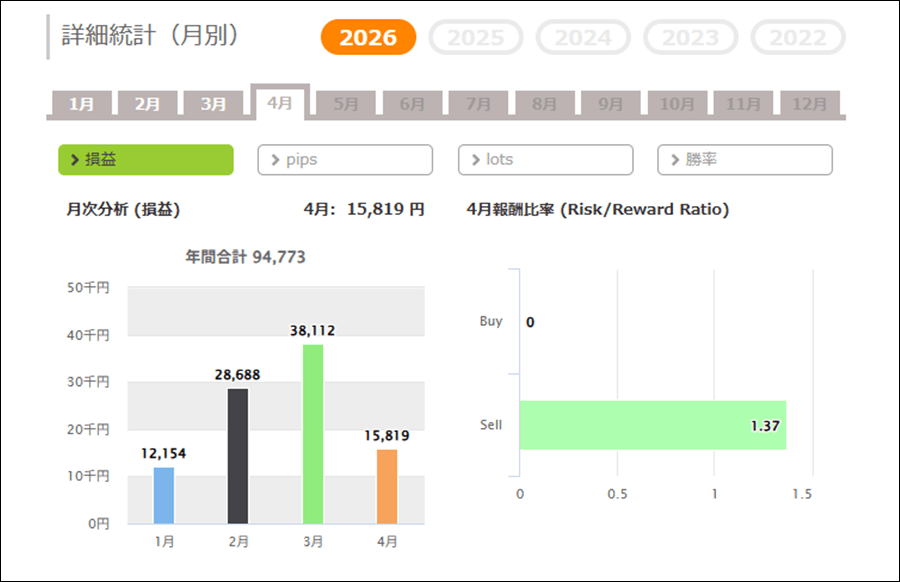The height and width of the screenshot is (582, 900).
Task: Display the 勝率 statistics view
Action: click(744, 160)
